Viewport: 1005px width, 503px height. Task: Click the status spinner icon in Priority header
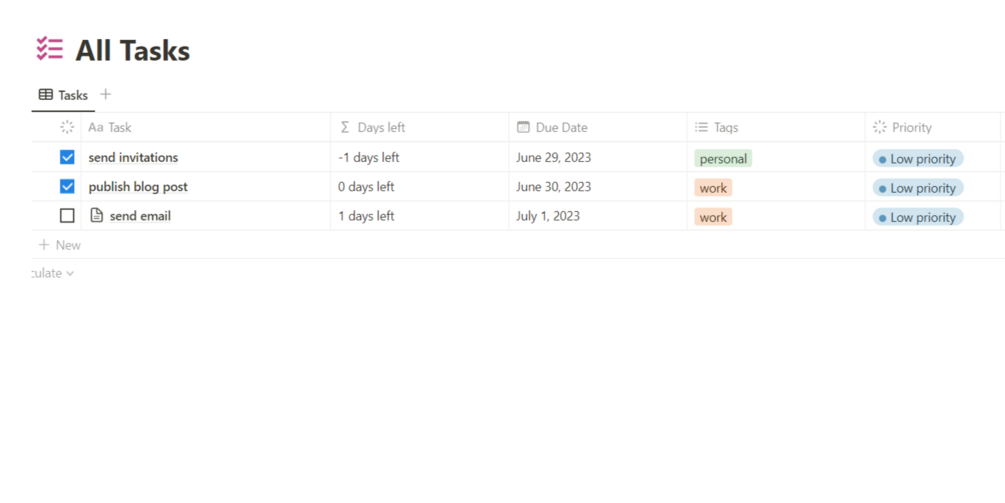pyautogui.click(x=879, y=127)
